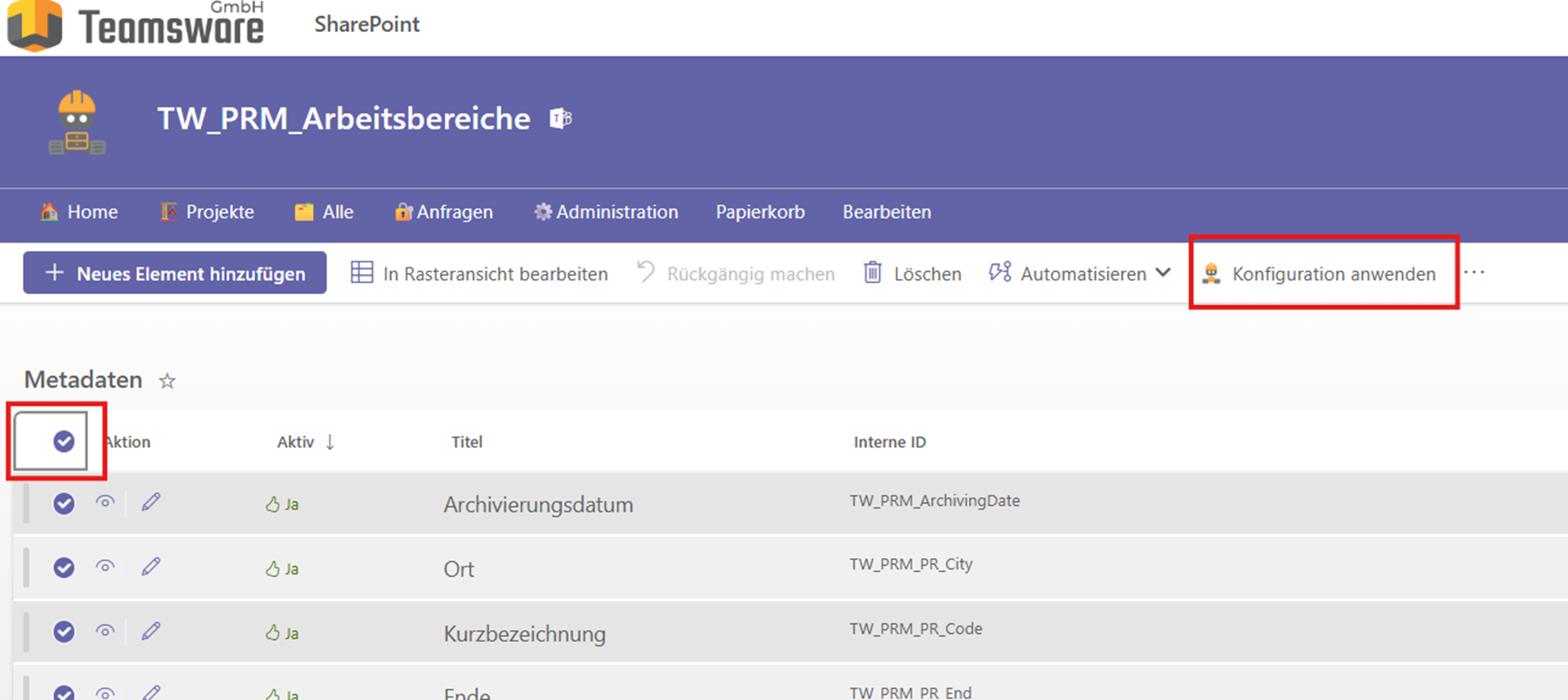Viewport: 1568px width, 700px height.
Task: Click the pencil edit icon for Kurzbezeichnung
Action: coord(151,631)
